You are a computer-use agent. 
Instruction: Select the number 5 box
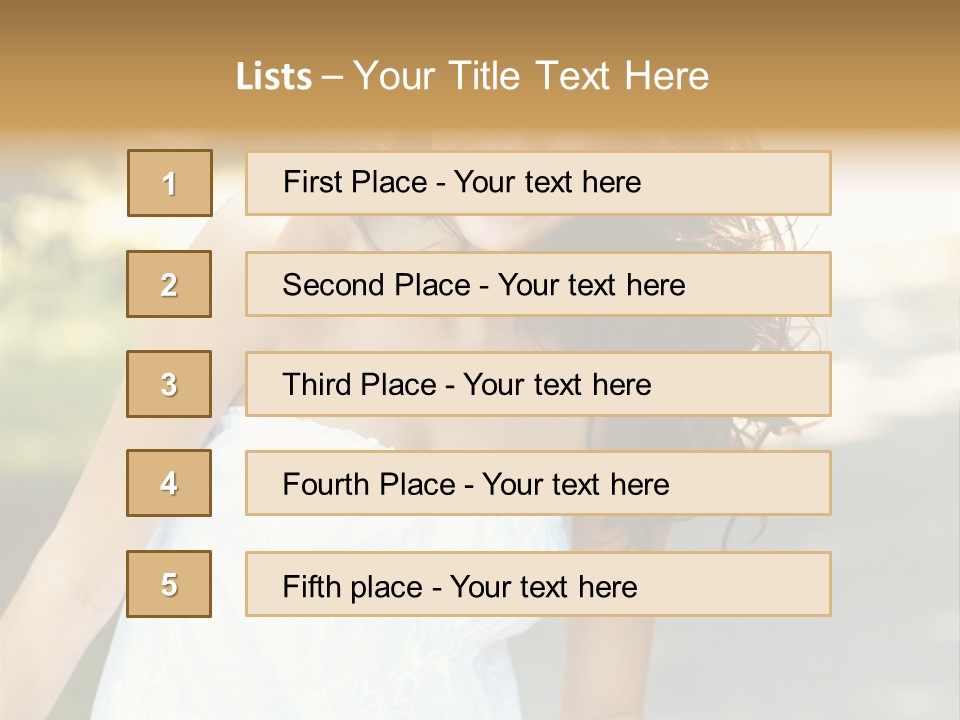click(x=169, y=583)
